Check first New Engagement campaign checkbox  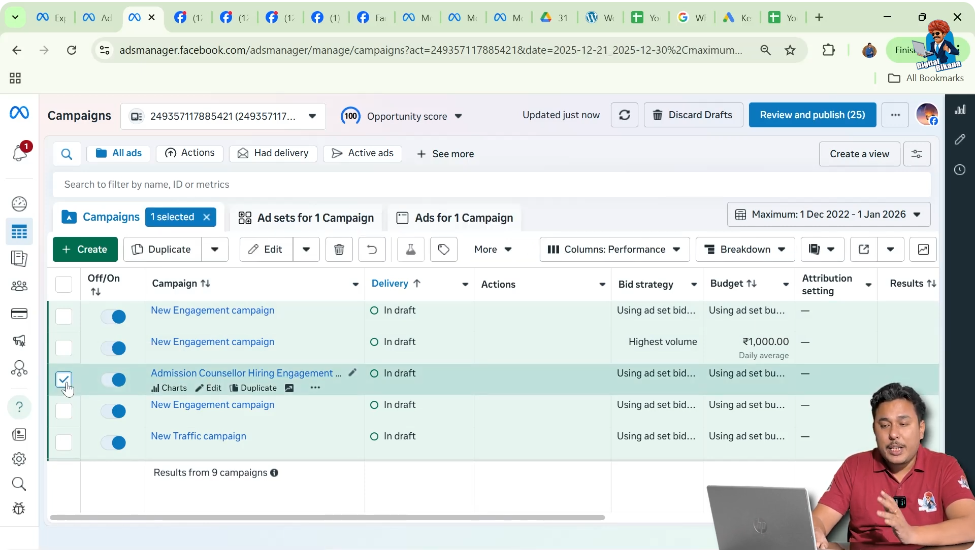[x=64, y=317]
